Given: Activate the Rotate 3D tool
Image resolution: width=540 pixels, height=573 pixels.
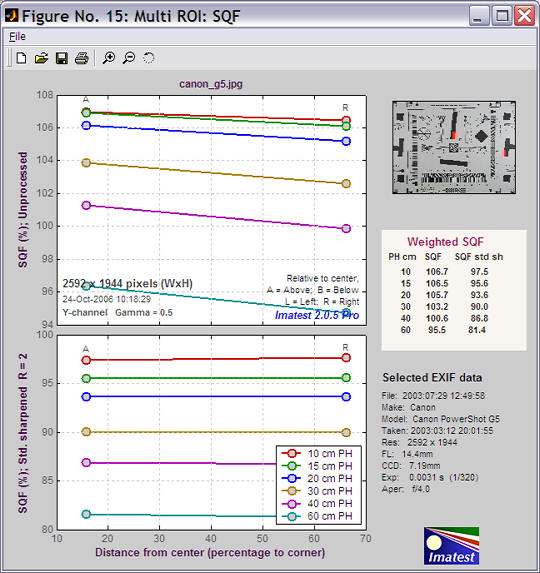Looking at the screenshot, I should [148, 58].
